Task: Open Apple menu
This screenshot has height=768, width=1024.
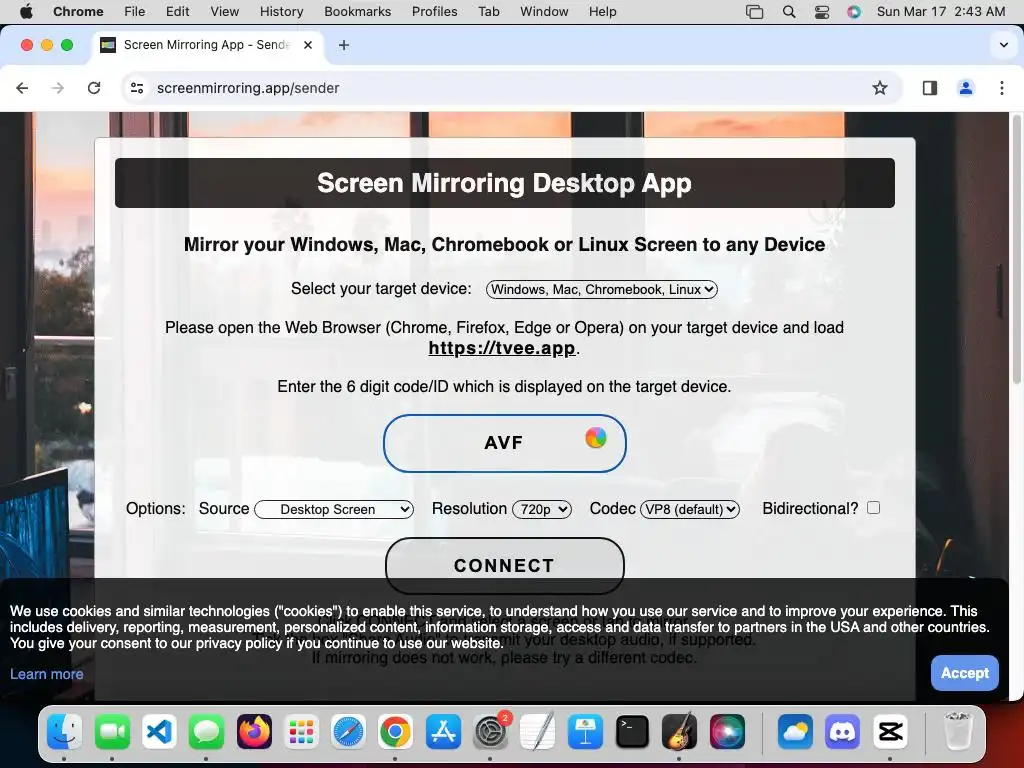Action: 26,11
